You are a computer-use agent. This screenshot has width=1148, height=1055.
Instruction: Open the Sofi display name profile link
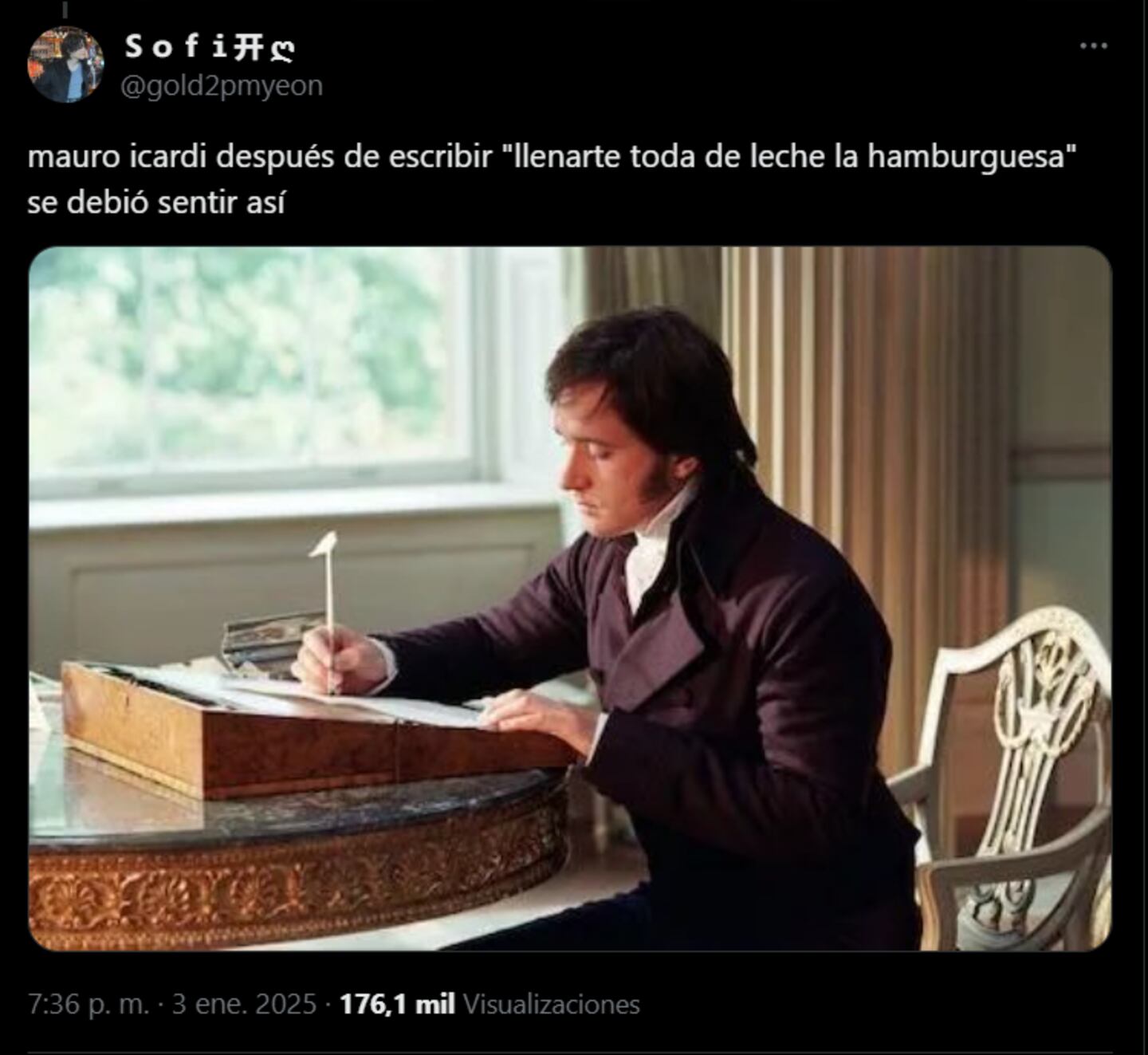[x=177, y=47]
